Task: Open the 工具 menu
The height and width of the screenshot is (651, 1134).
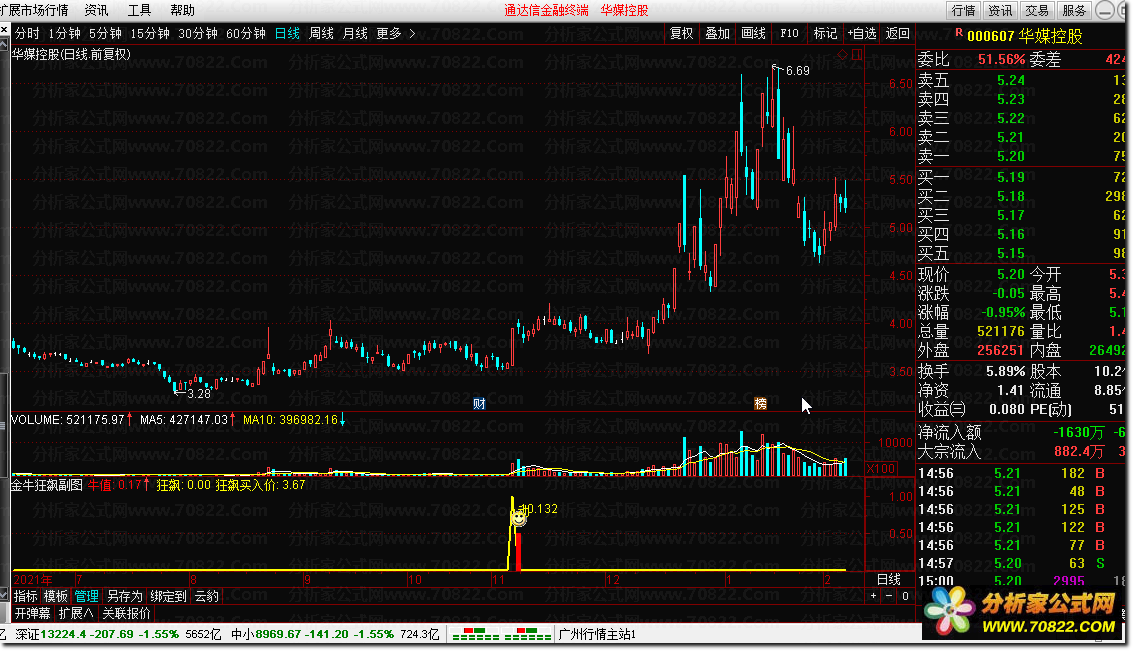Action: point(140,10)
